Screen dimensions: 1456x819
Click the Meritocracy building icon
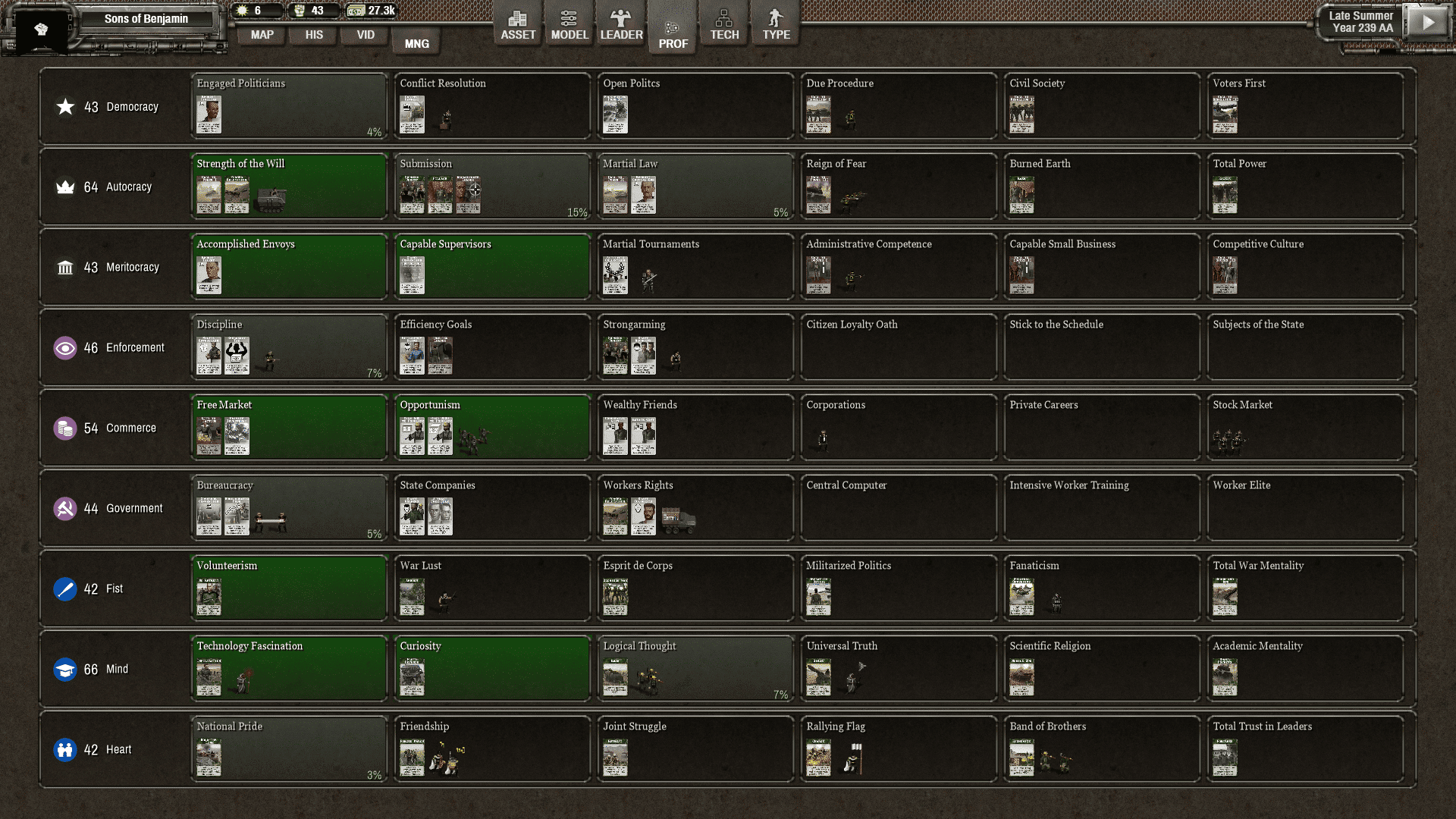coord(65,268)
